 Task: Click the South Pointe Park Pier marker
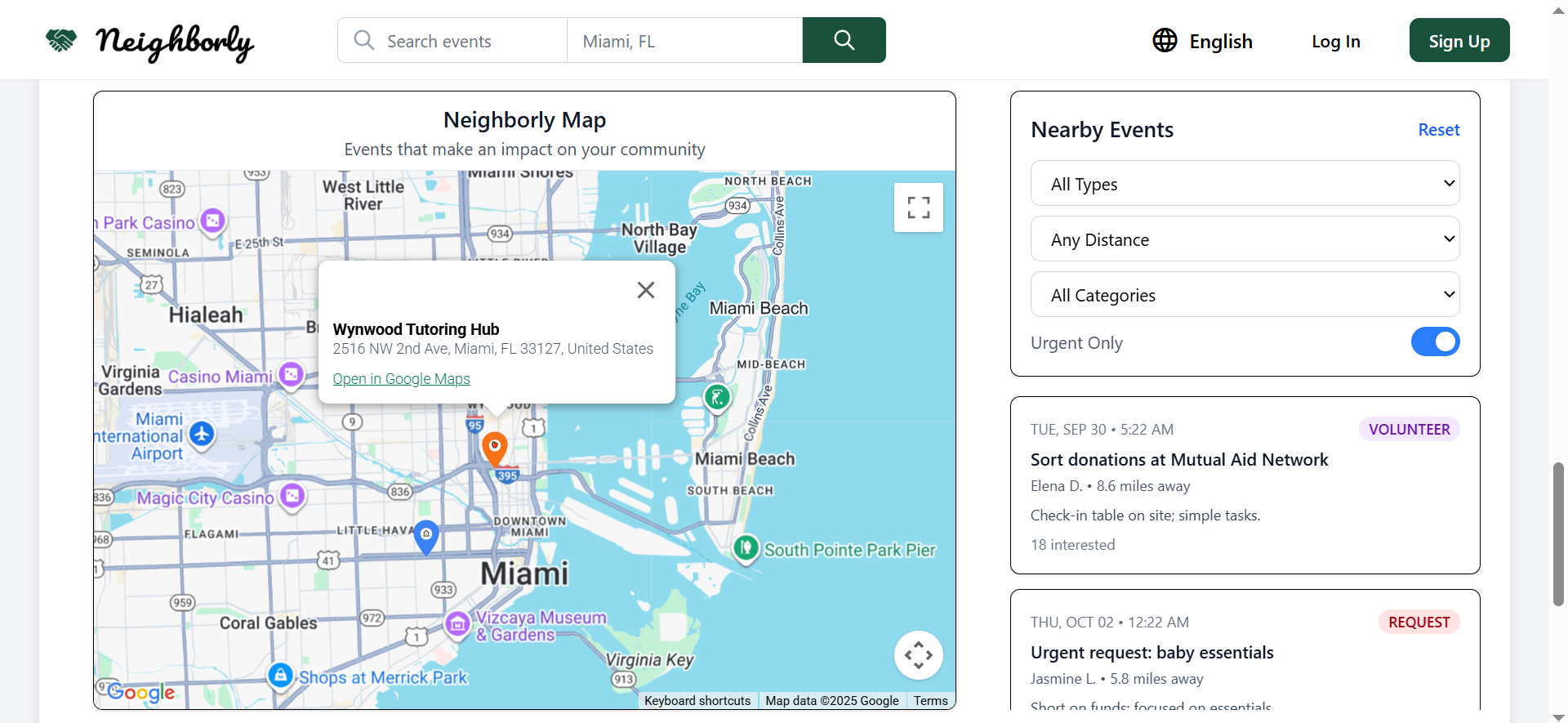(746, 548)
